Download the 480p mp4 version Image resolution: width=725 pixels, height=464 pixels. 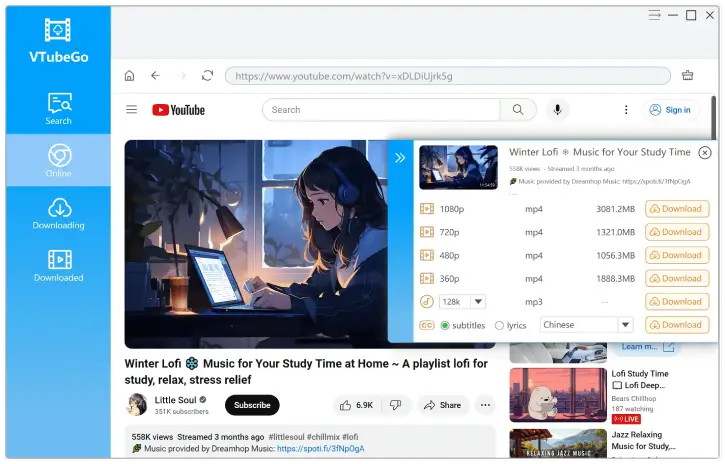click(677, 255)
